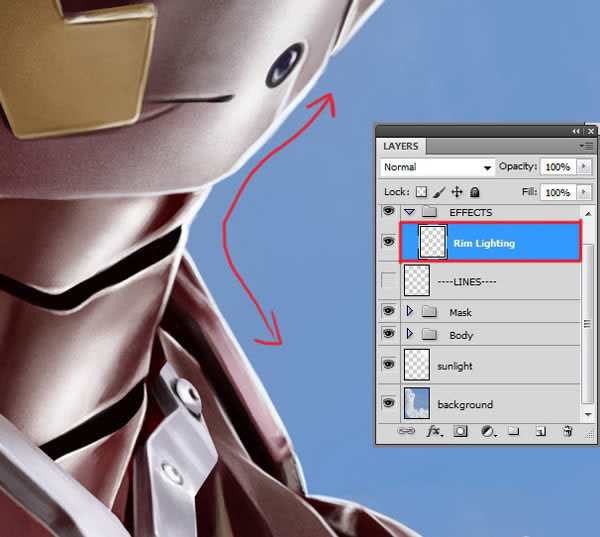Enable Lock all padlock icon

click(x=474, y=192)
